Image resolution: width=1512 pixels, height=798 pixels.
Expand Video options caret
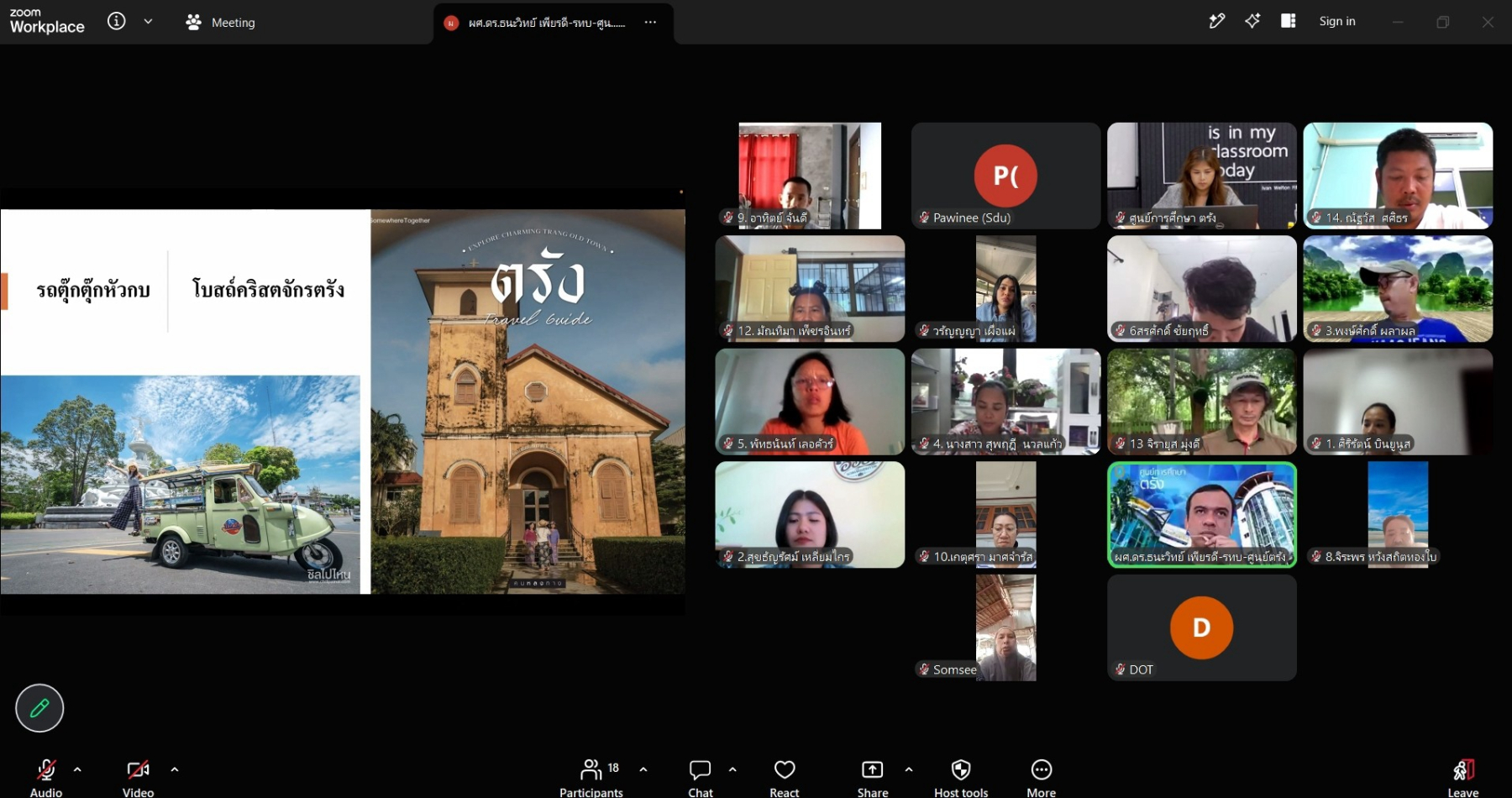tap(175, 769)
